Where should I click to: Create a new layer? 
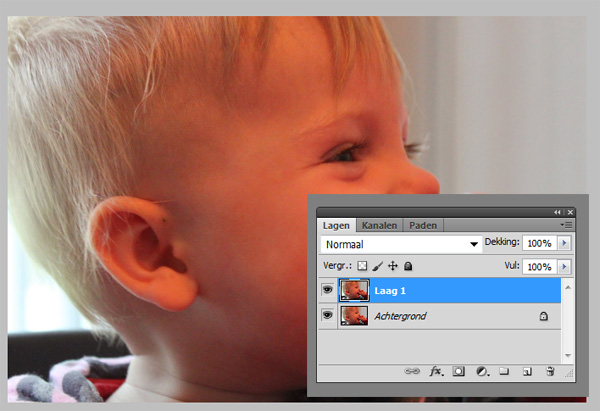527,372
